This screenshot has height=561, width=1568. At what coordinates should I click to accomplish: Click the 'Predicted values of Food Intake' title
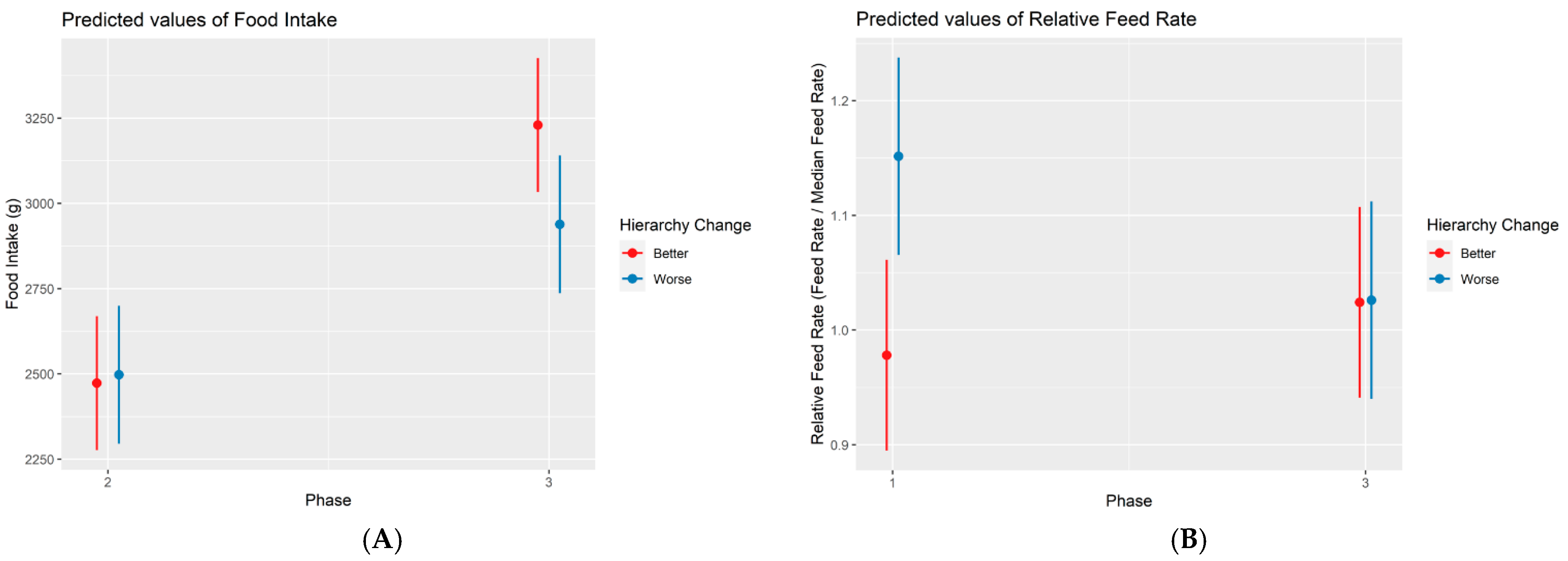(199, 20)
